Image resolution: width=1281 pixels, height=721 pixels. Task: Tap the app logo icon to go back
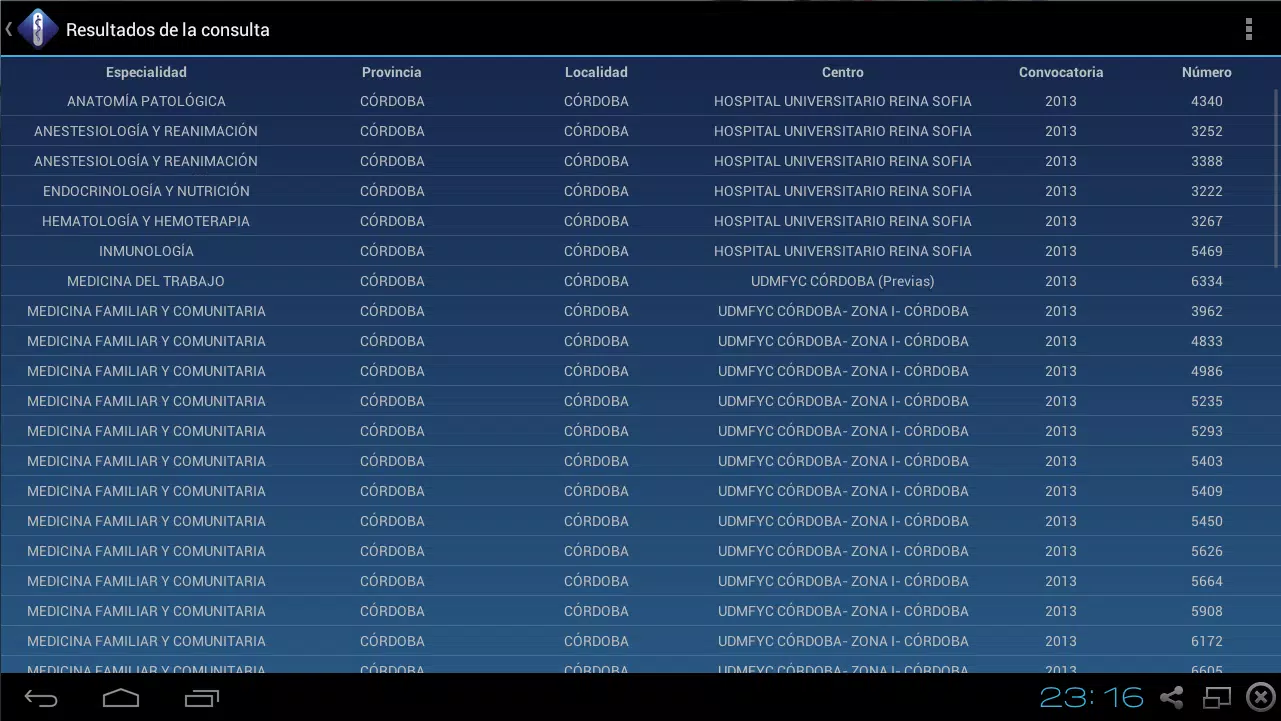point(38,29)
